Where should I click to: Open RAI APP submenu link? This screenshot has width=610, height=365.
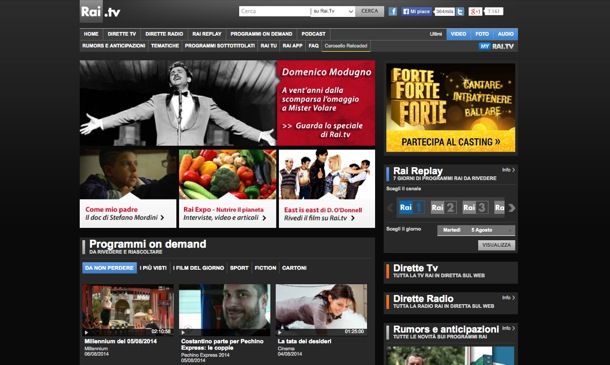(x=293, y=46)
